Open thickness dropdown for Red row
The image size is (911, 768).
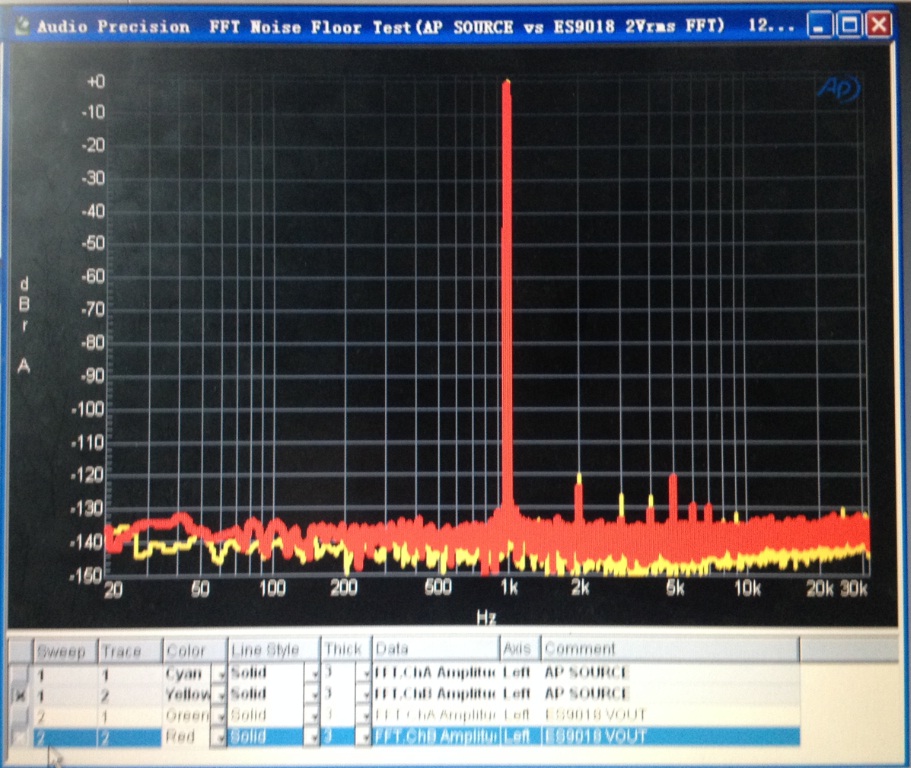coord(364,738)
